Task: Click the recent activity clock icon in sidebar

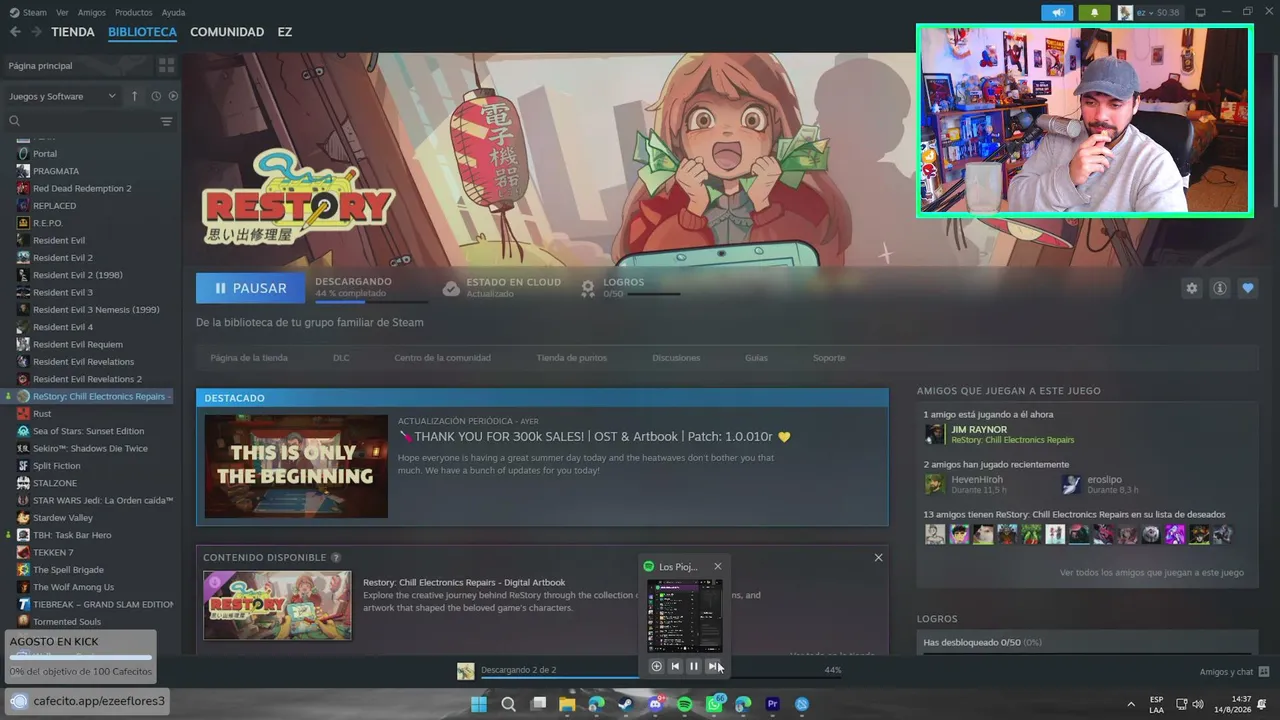Action: pyautogui.click(x=156, y=96)
